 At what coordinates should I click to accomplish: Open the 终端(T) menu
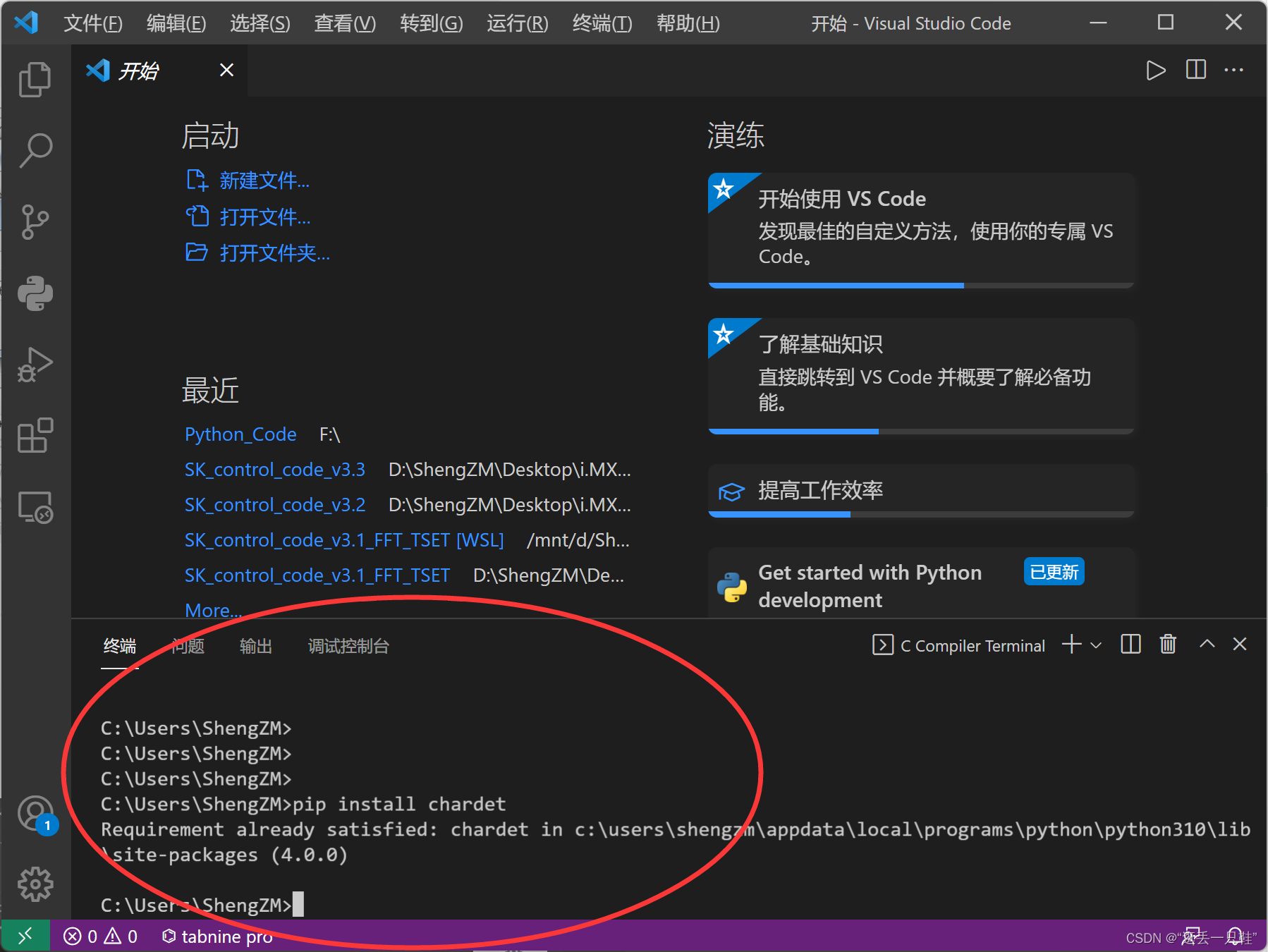pyautogui.click(x=602, y=23)
